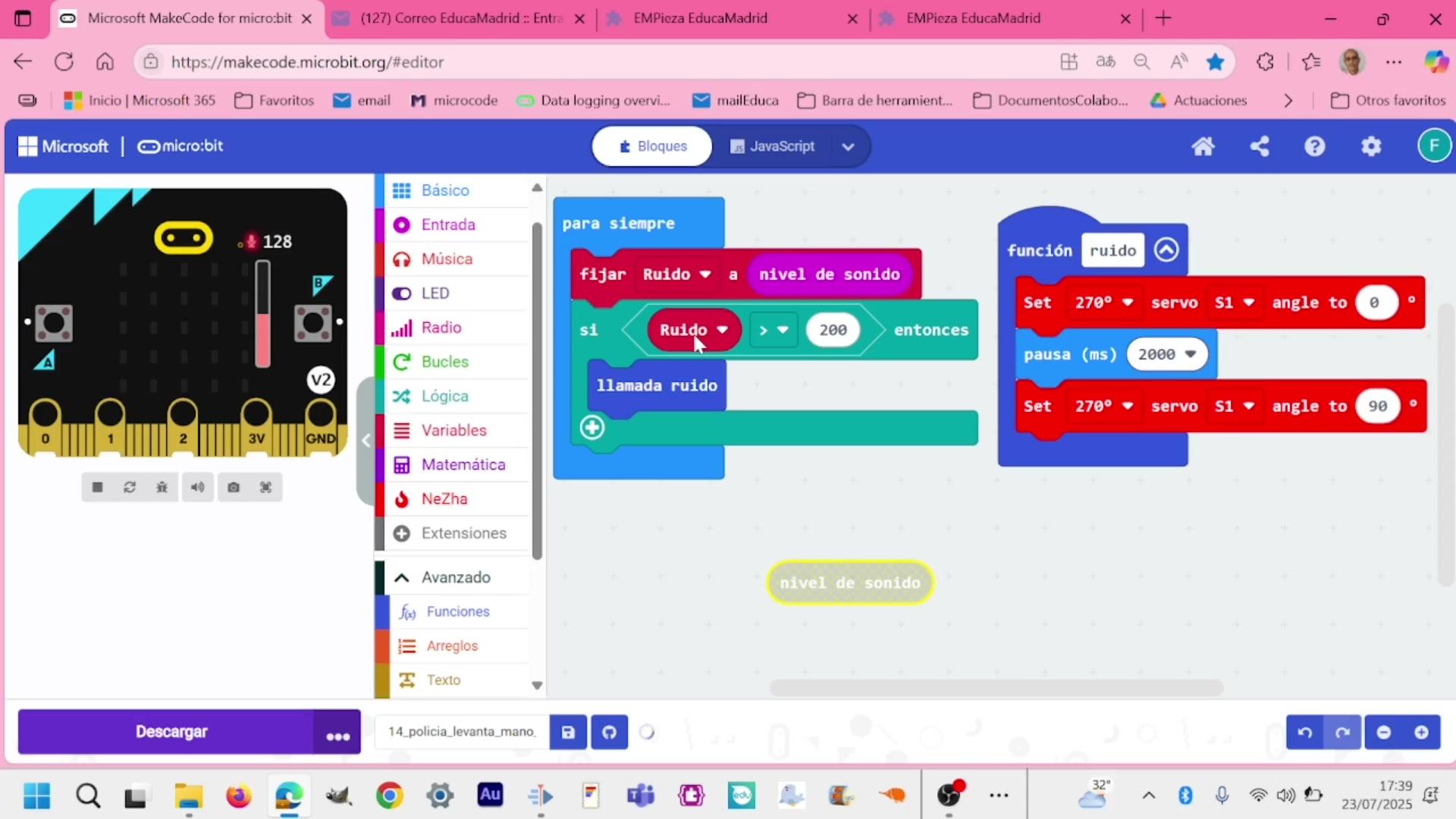
Task: Click the Descargar button
Action: (171, 733)
